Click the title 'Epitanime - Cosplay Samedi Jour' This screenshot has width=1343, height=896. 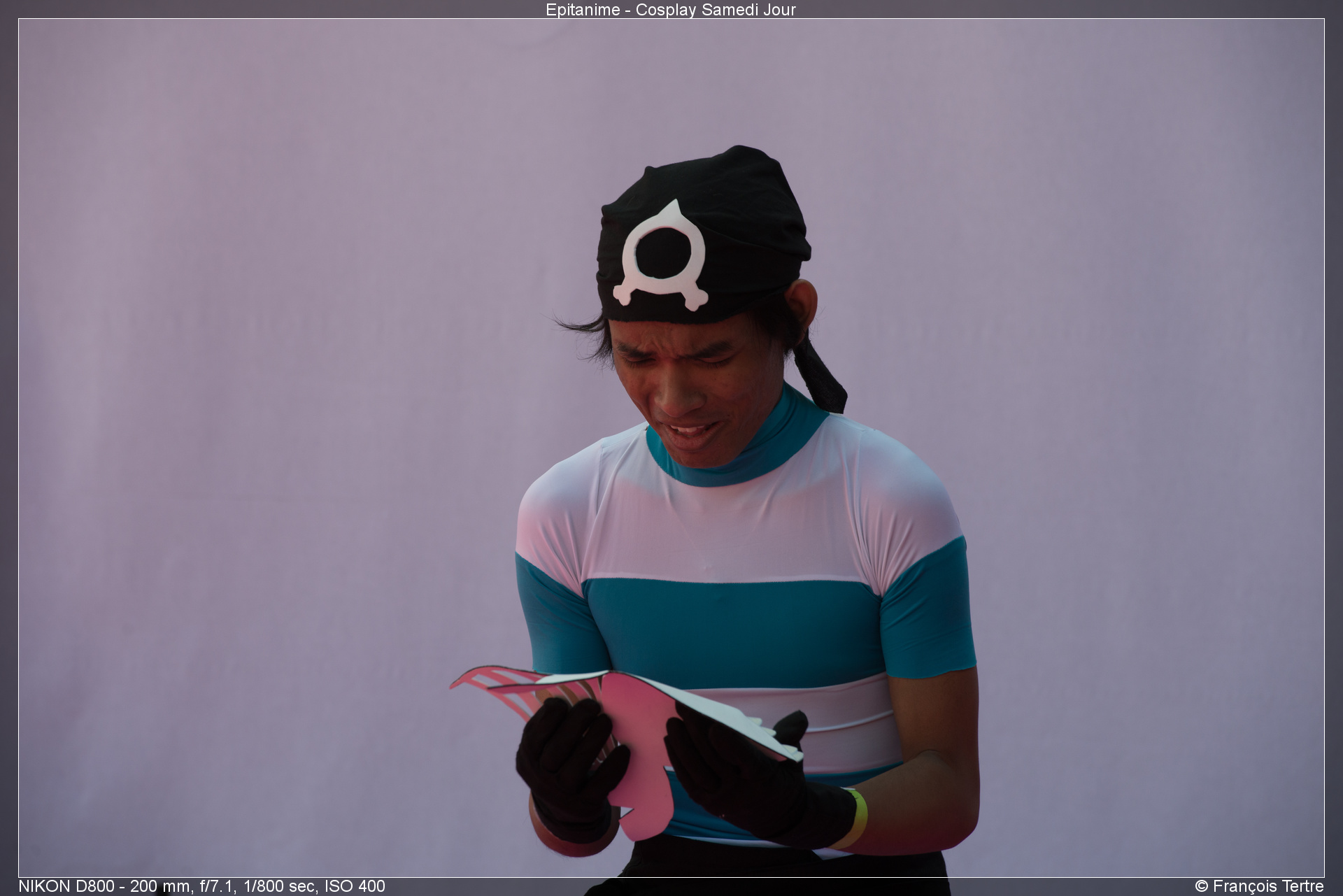tap(671, 10)
